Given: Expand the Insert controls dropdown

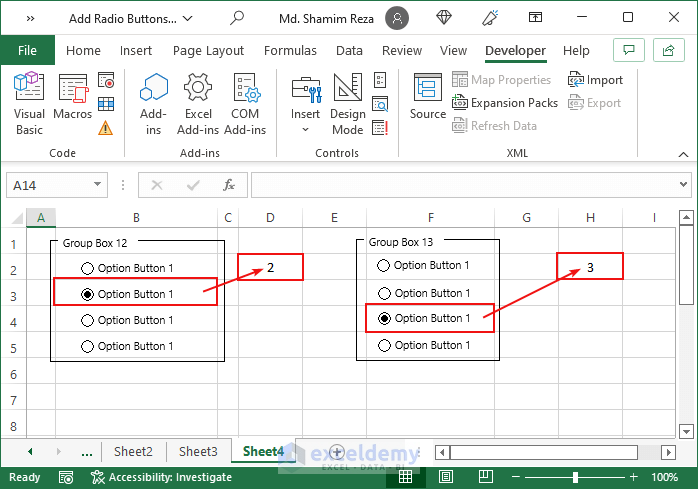Looking at the screenshot, I should 305,130.
